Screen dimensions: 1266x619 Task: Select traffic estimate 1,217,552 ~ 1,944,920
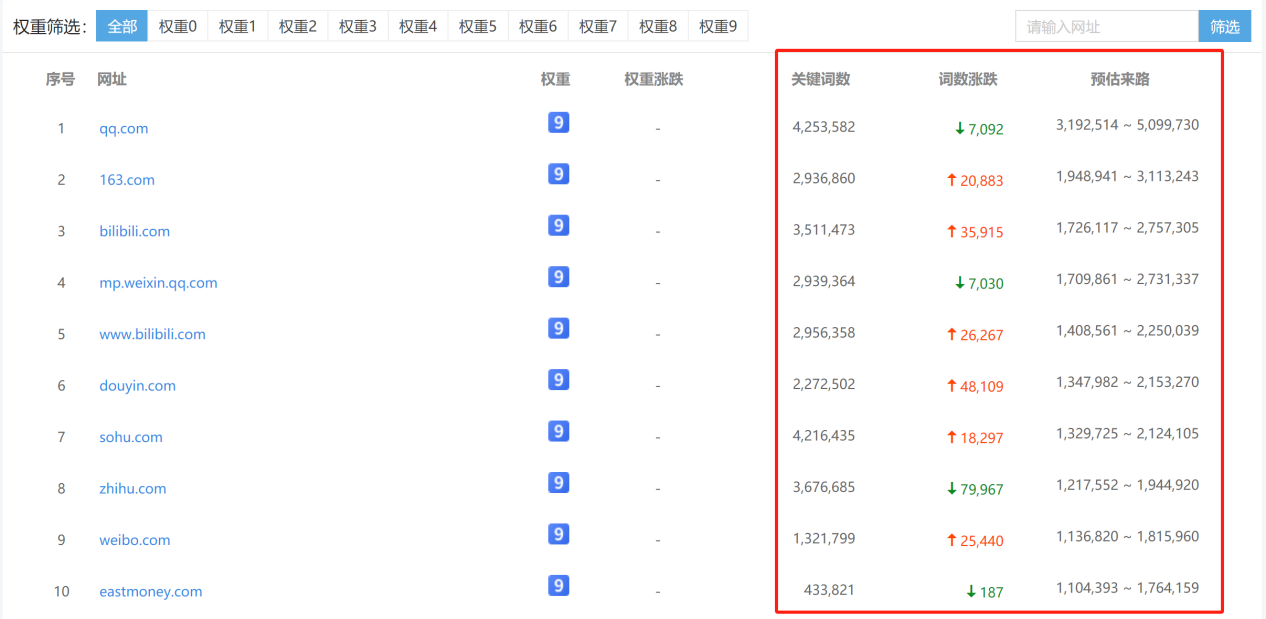point(1127,485)
